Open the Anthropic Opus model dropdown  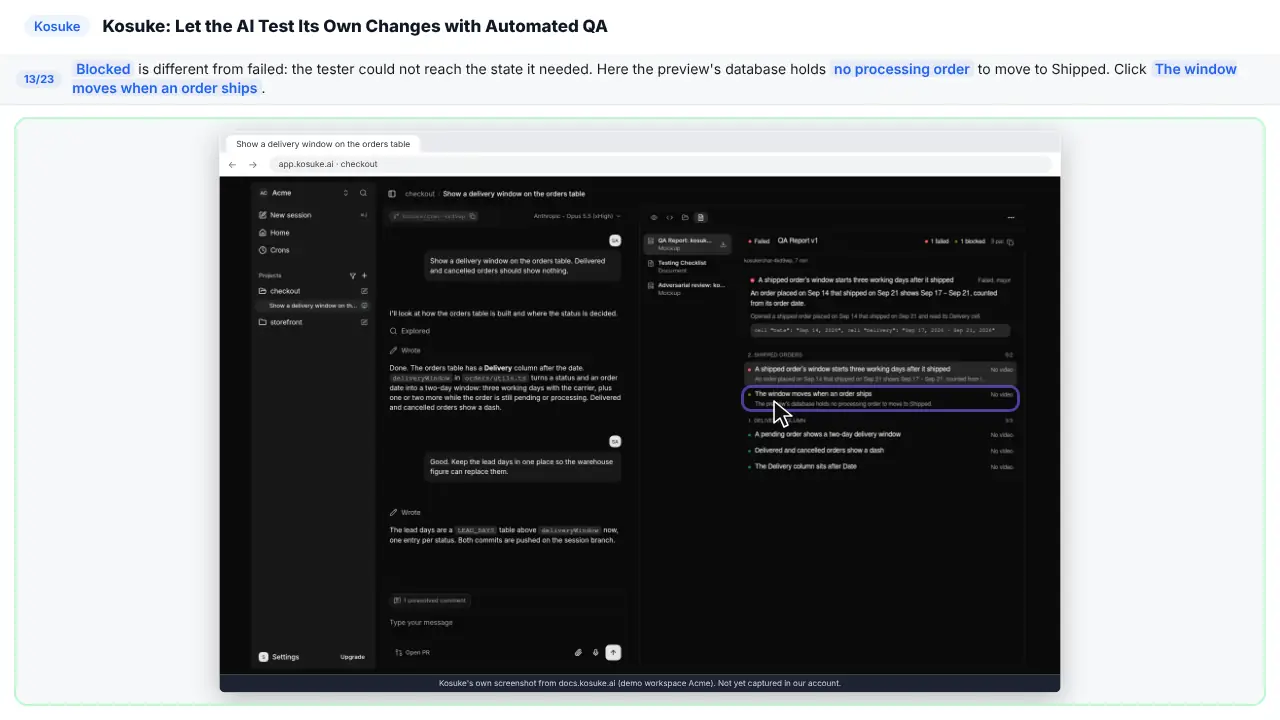click(x=577, y=216)
